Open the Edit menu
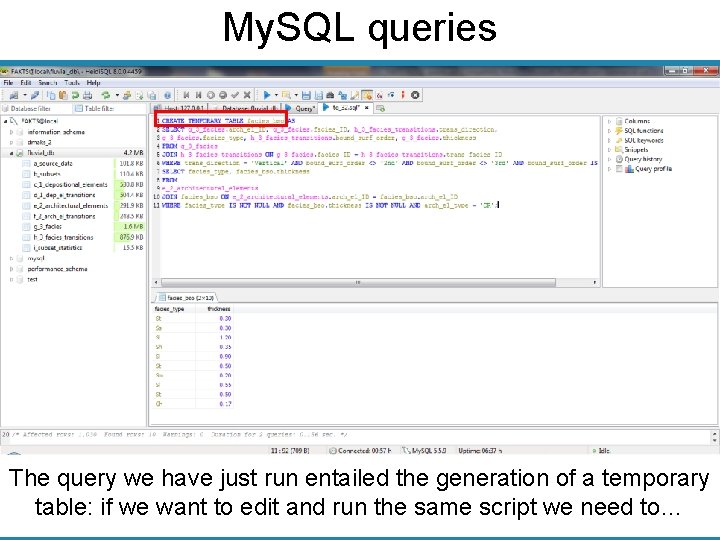 [26, 83]
